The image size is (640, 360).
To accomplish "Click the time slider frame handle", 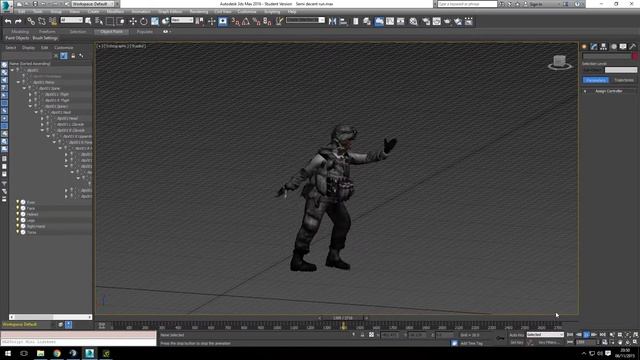I will [x=343, y=318].
